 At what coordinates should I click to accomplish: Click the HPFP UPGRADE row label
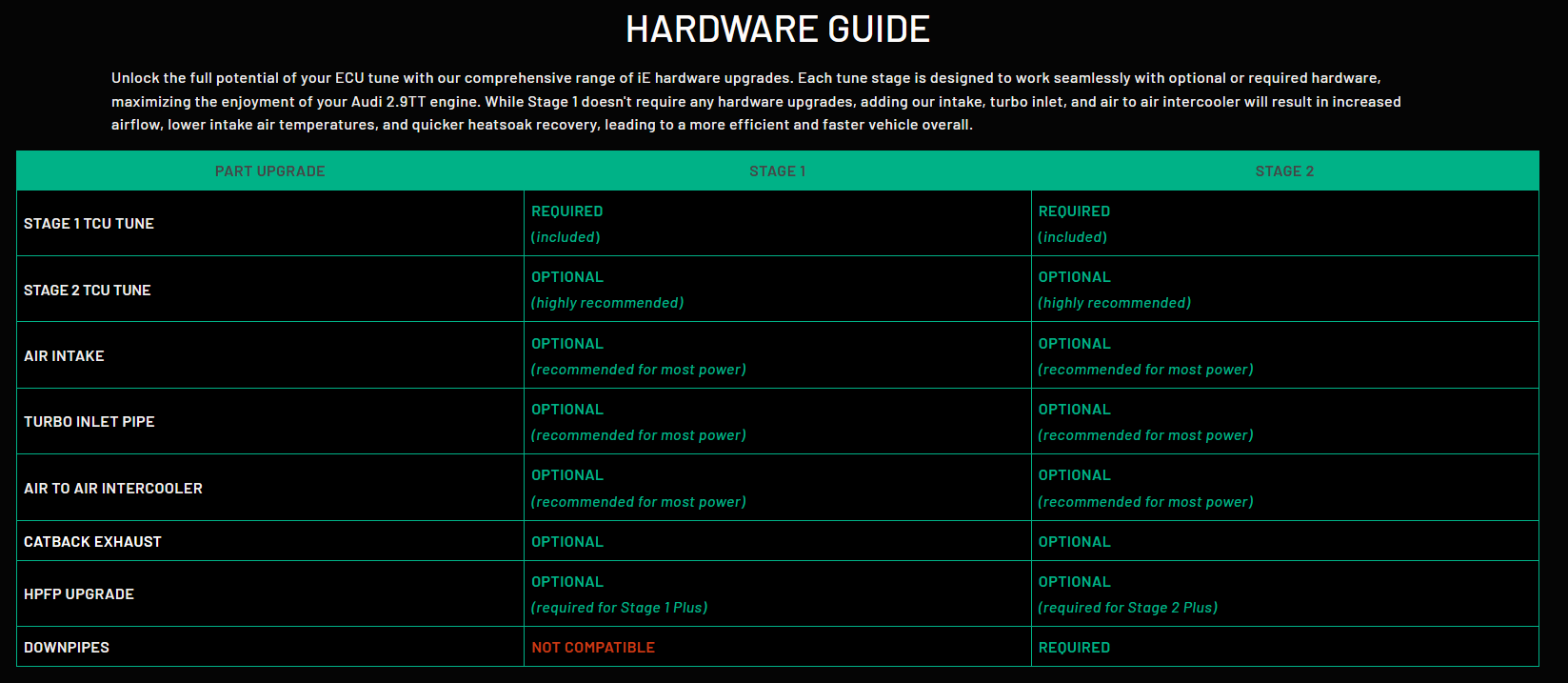79,594
